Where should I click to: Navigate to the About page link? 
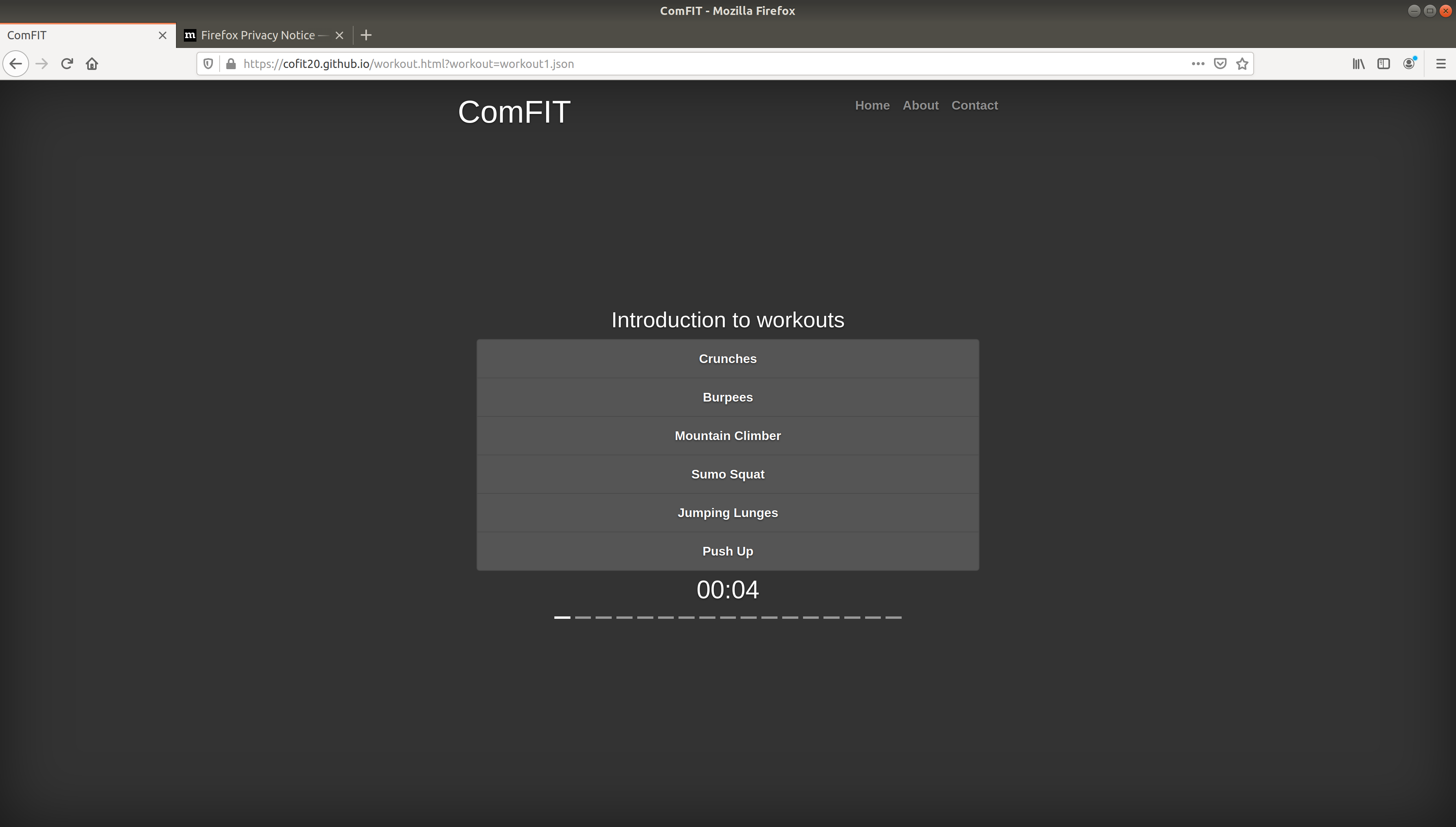pyautogui.click(x=921, y=105)
